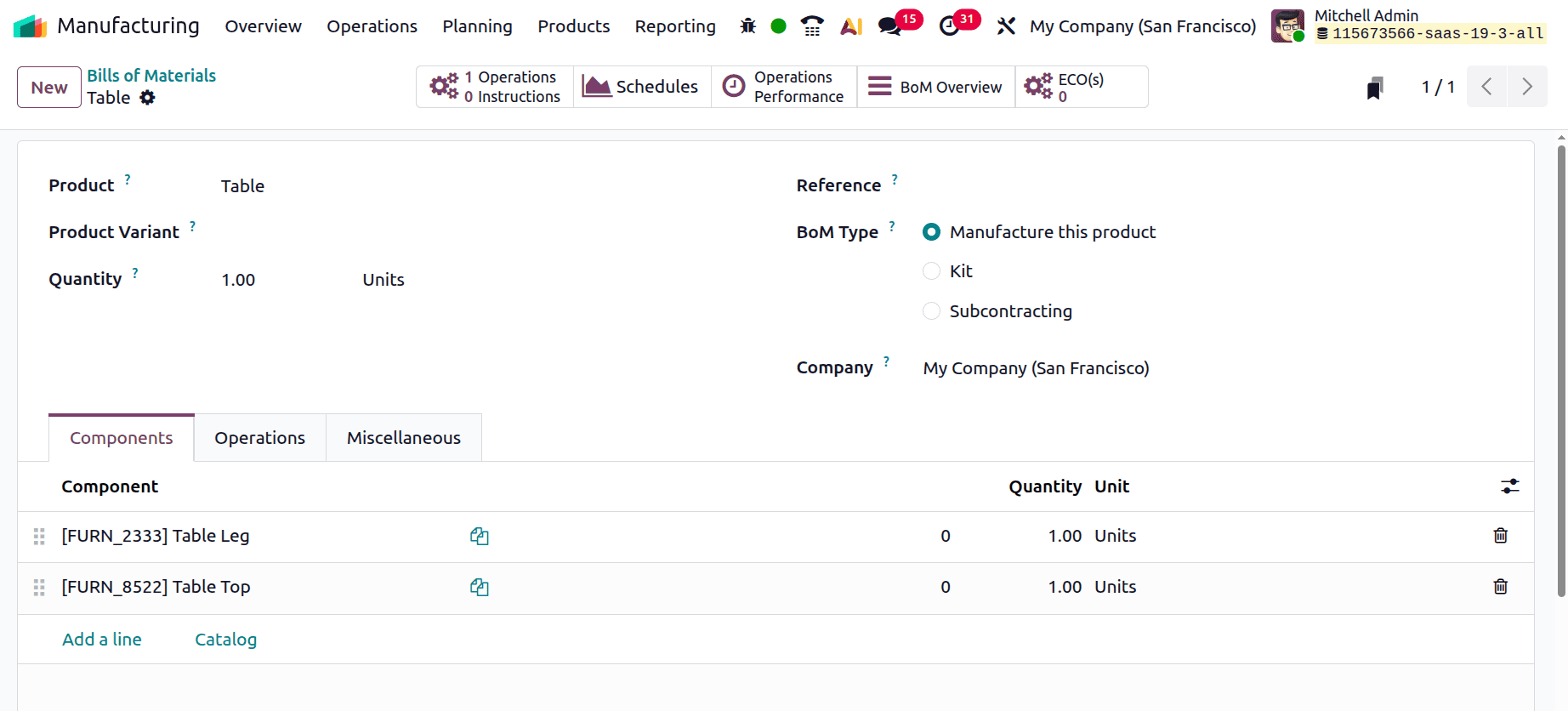Image resolution: width=1568 pixels, height=711 pixels.
Task: Sort by the Component column header
Action: 110,486
